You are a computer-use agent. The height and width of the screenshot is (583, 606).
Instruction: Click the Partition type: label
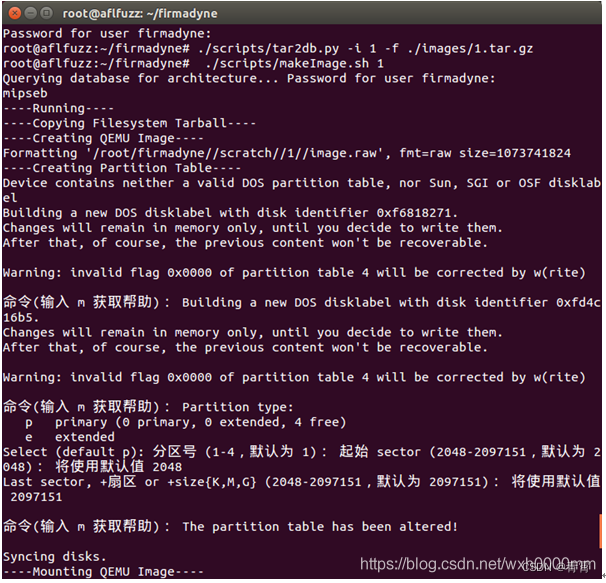[x=237, y=407]
